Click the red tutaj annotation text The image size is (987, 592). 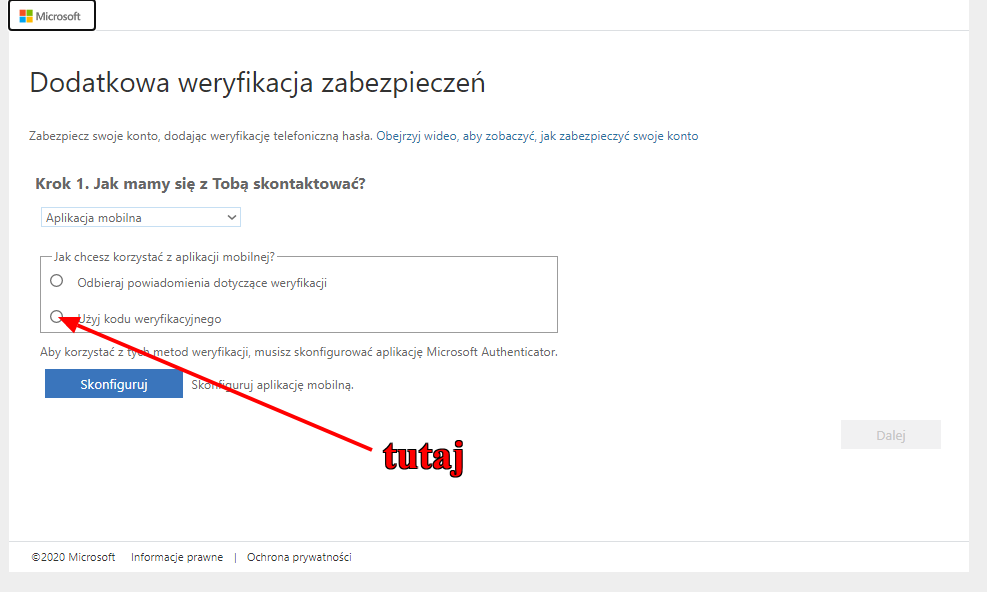click(424, 457)
